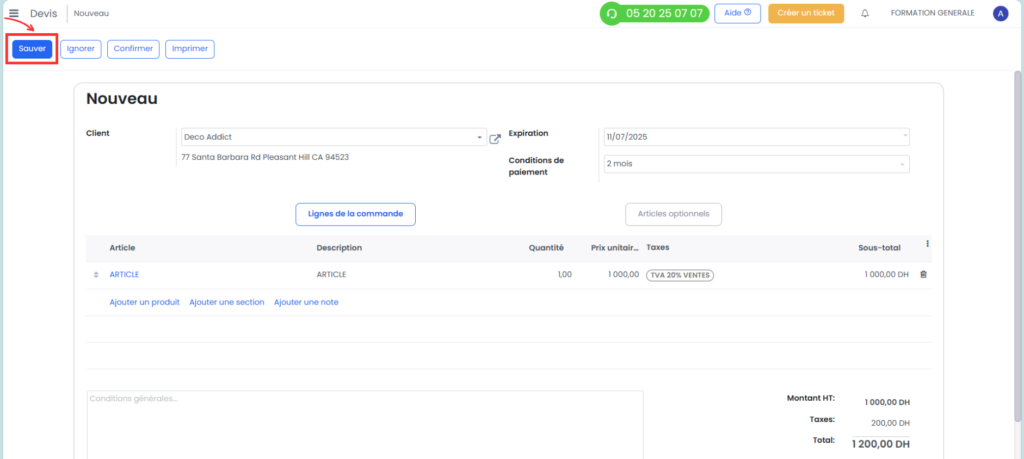Click the ARTICLE row reorder handle
Image resolution: width=1024 pixels, height=459 pixels.
(96, 275)
